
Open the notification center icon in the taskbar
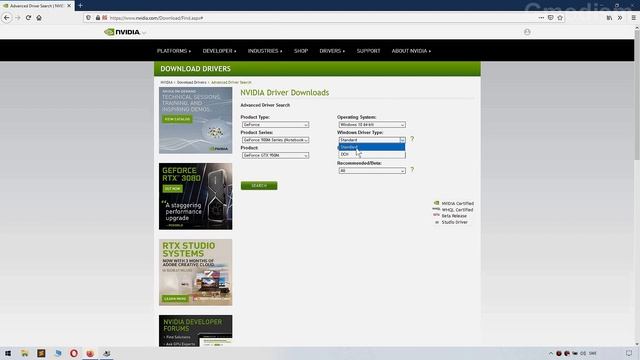click(629, 353)
